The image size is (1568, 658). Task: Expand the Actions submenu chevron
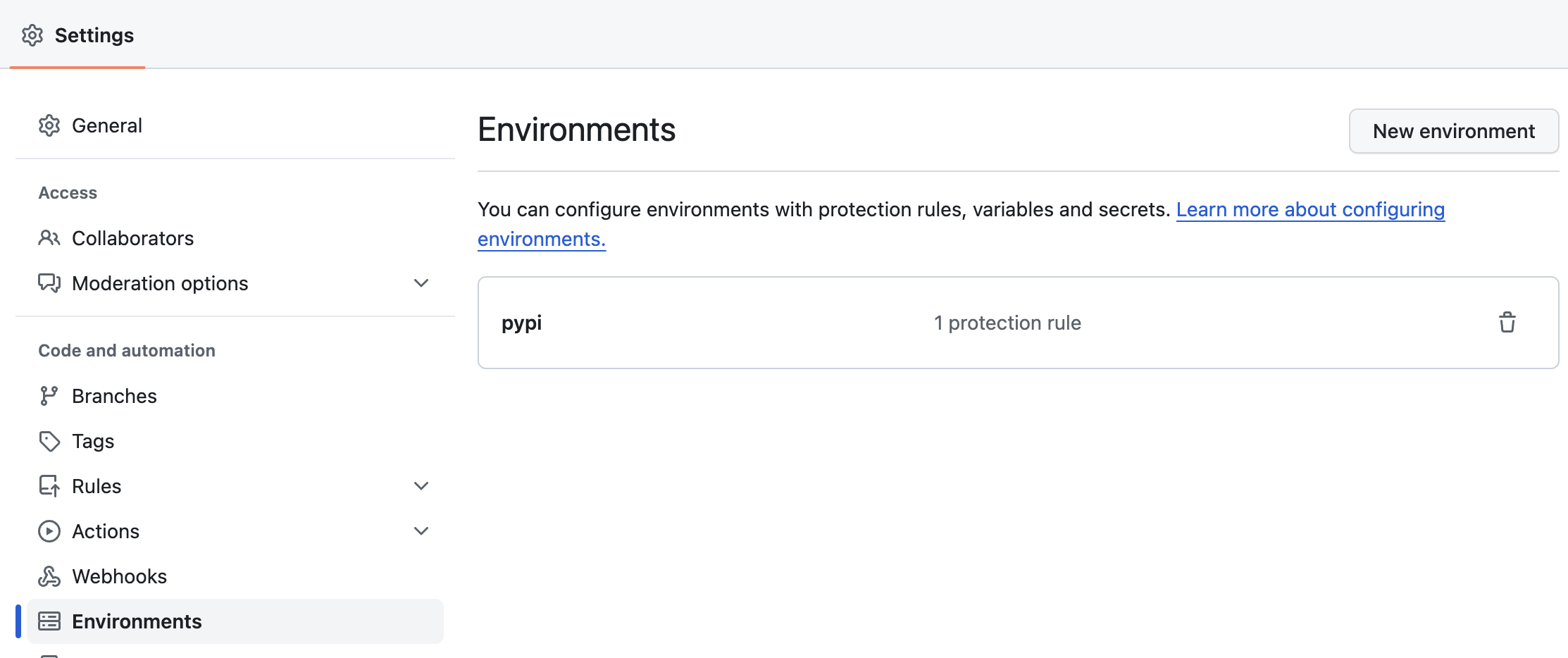(x=421, y=531)
